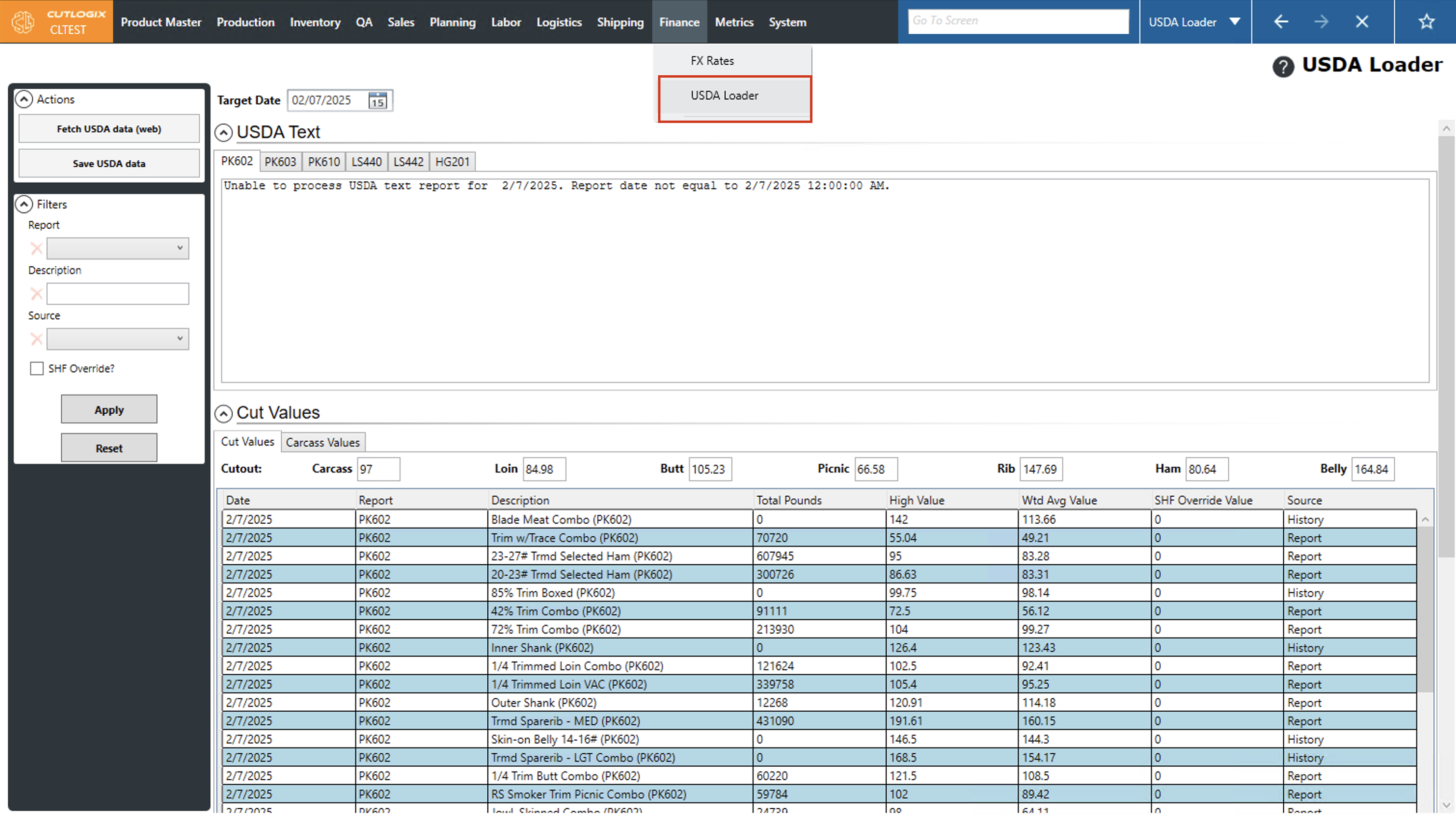Open the USDA Loader help icon

coord(1283,67)
